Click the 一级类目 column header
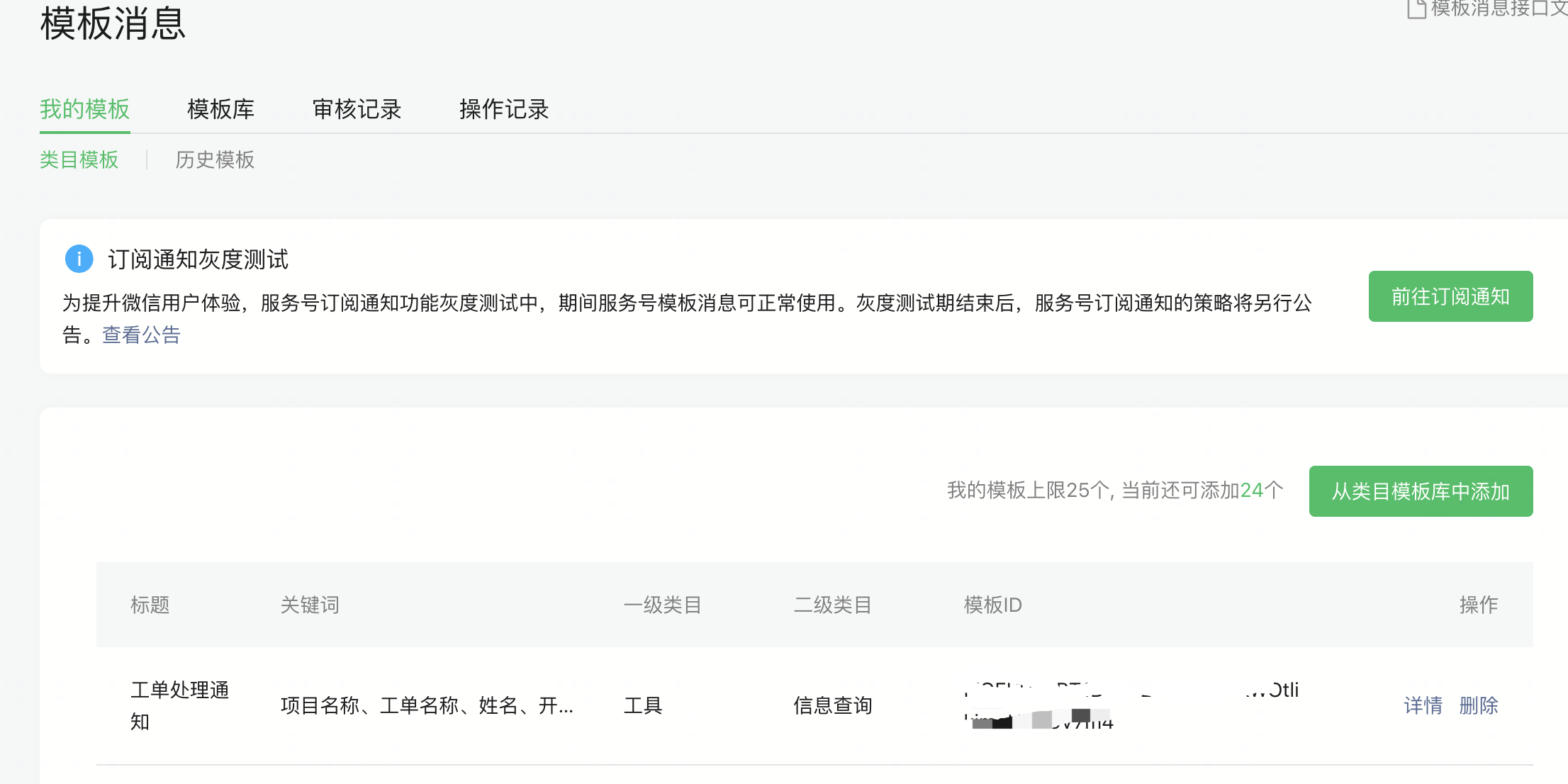 pos(662,605)
